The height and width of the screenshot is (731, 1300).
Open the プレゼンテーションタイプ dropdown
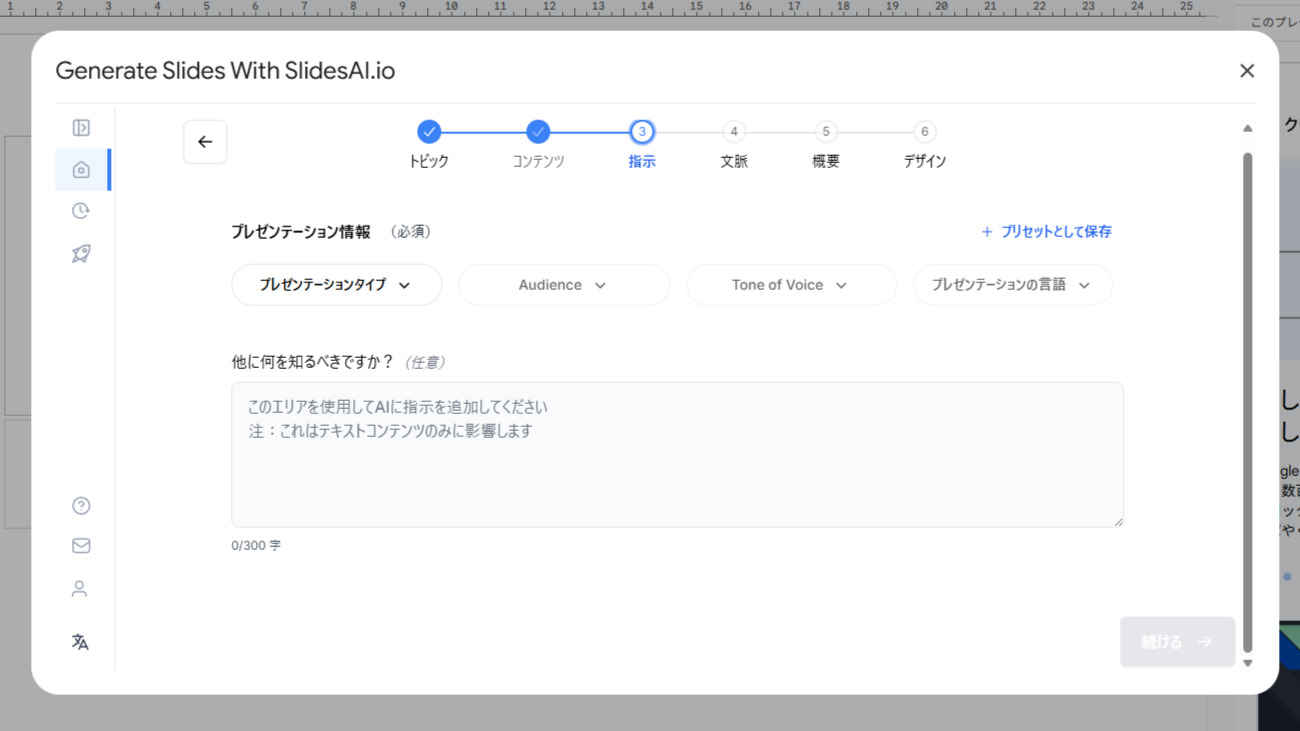coord(336,285)
